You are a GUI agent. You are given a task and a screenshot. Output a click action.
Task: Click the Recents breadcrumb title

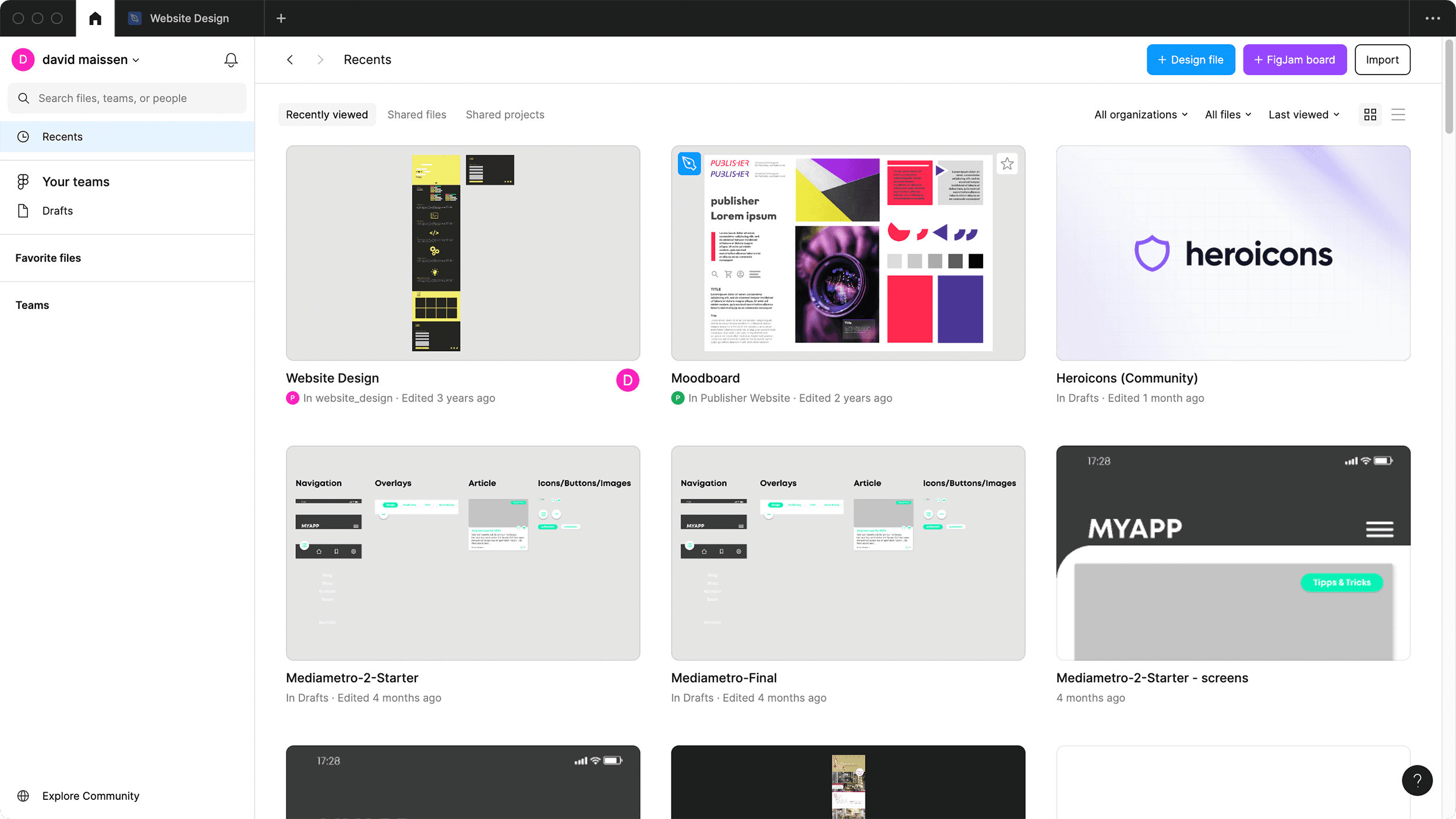pos(367,60)
